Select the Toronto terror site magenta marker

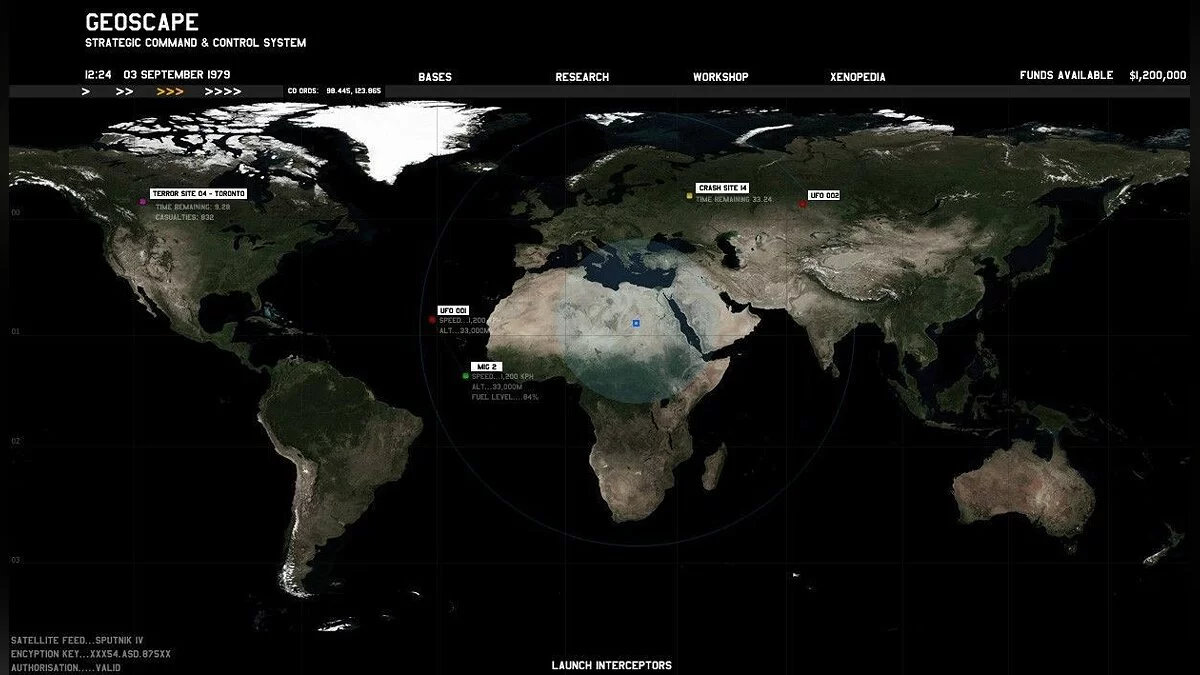(x=143, y=202)
